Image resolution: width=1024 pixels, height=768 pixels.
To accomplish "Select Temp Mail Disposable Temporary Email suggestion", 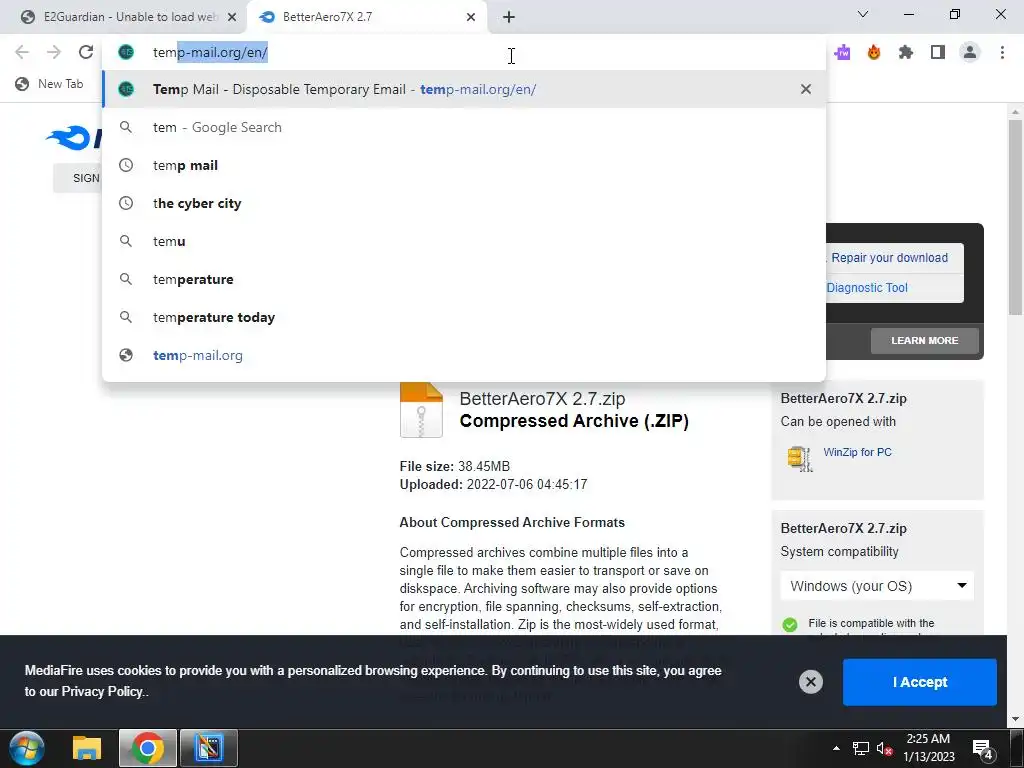I will (x=464, y=89).
